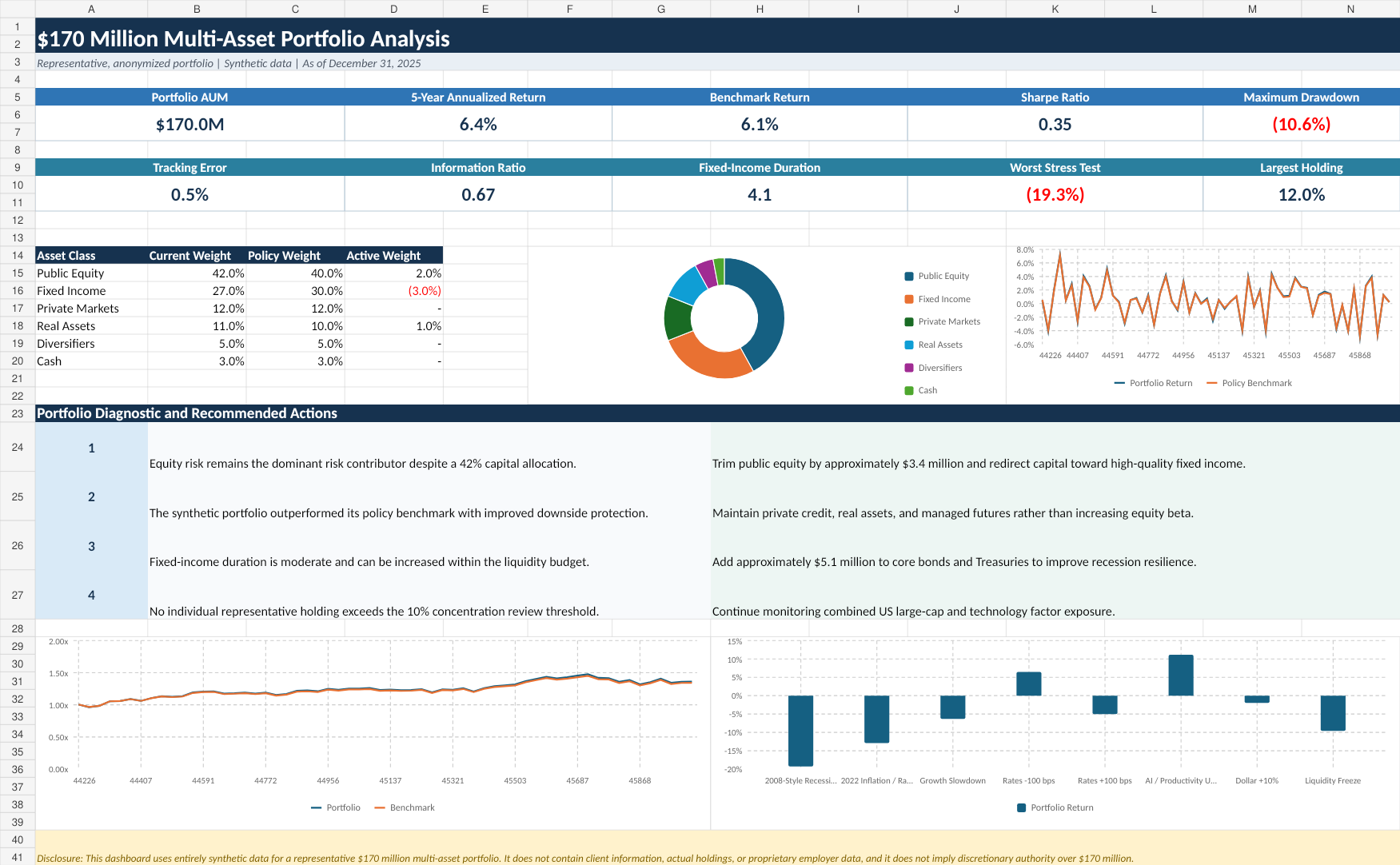
Task: Click the Tracking Error header cell
Action: (x=189, y=167)
